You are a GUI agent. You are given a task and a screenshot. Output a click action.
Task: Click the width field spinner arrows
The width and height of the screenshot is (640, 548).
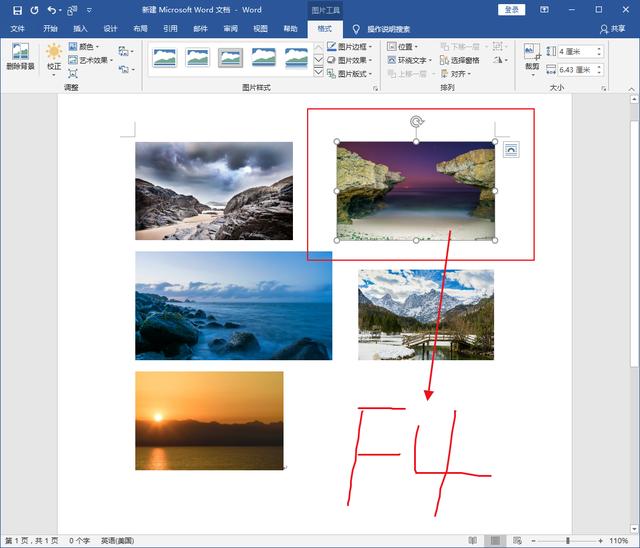(599, 70)
